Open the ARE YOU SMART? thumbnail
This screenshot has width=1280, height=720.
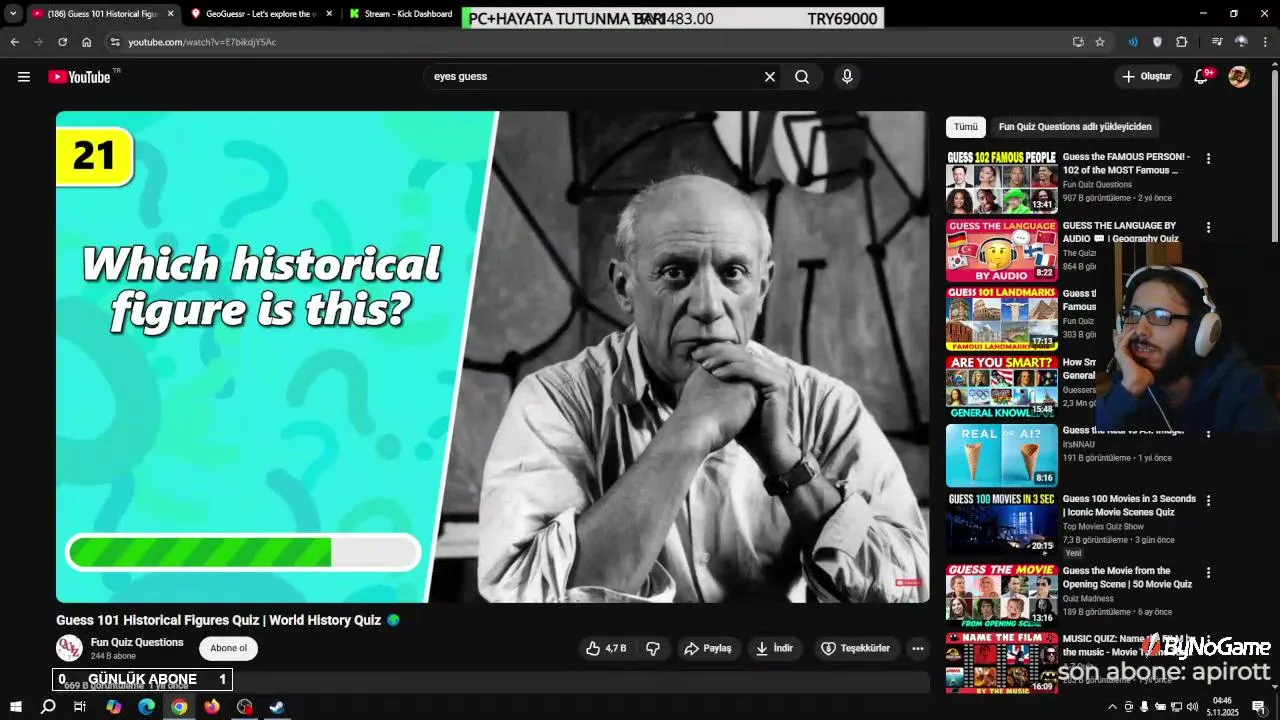point(1002,387)
